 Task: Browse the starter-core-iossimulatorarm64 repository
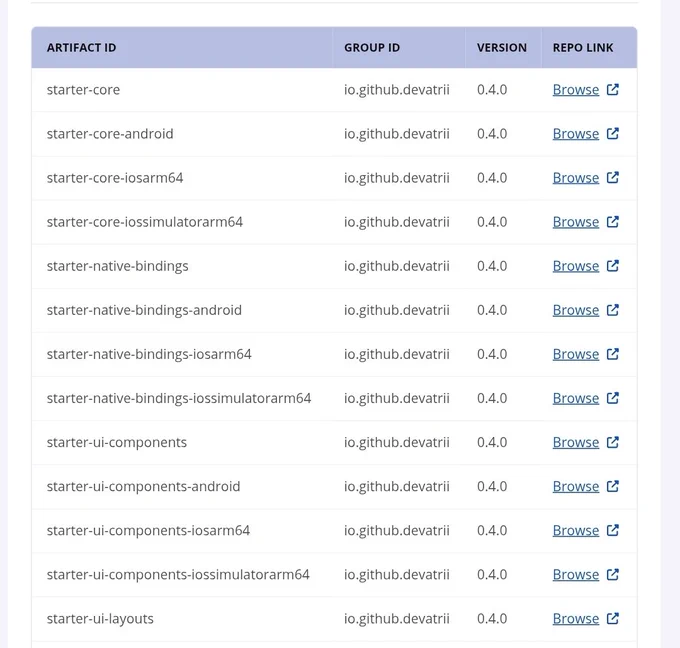[x=575, y=222]
